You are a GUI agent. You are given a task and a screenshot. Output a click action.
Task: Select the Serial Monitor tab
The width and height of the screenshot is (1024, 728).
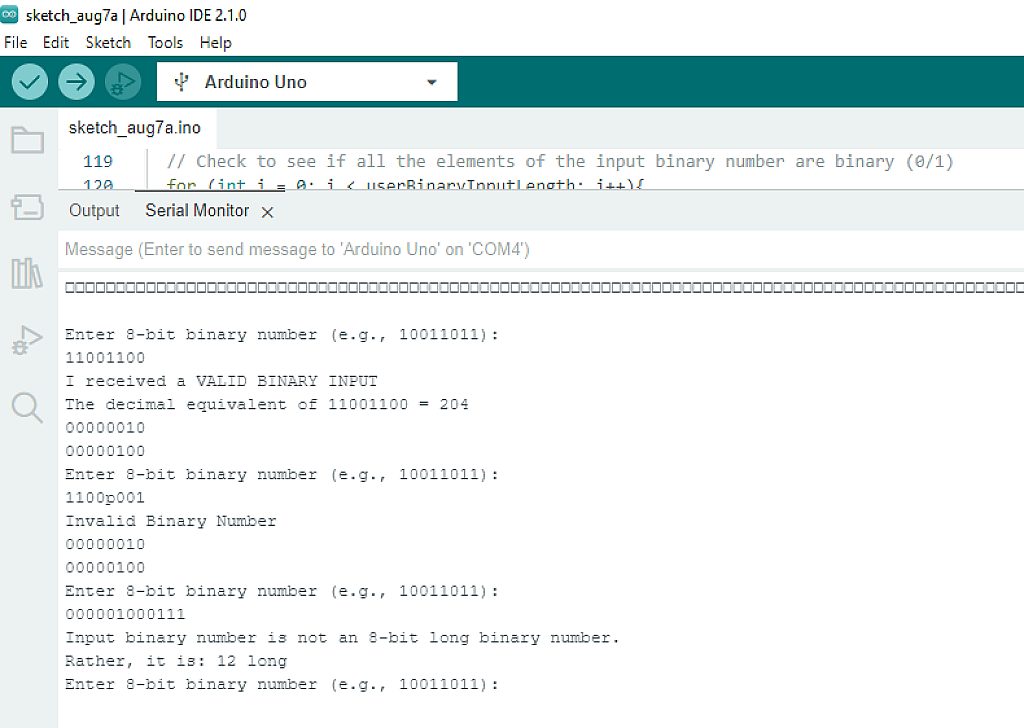tap(197, 210)
